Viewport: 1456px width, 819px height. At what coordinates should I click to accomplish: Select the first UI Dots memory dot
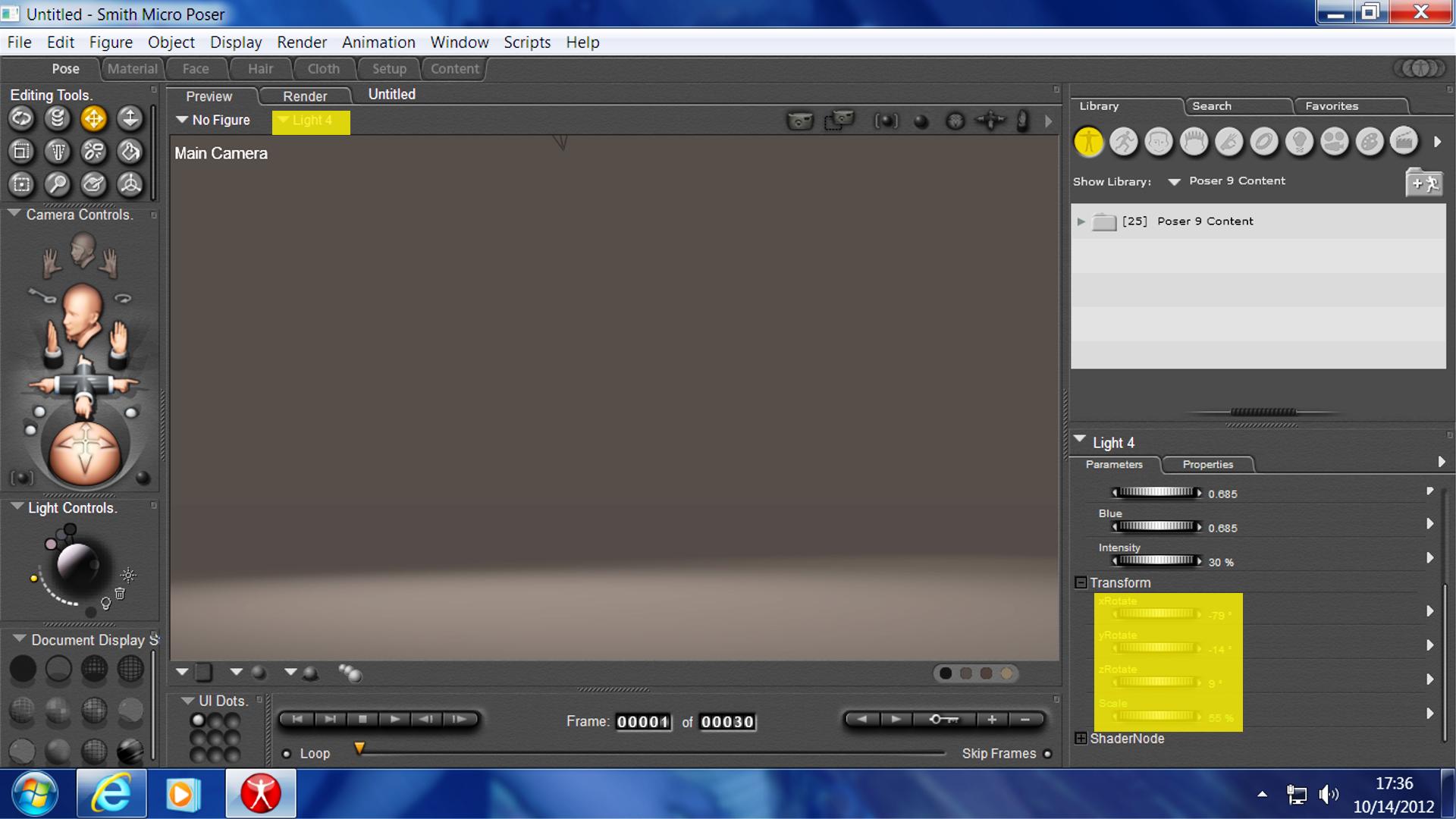pyautogui.click(x=198, y=720)
